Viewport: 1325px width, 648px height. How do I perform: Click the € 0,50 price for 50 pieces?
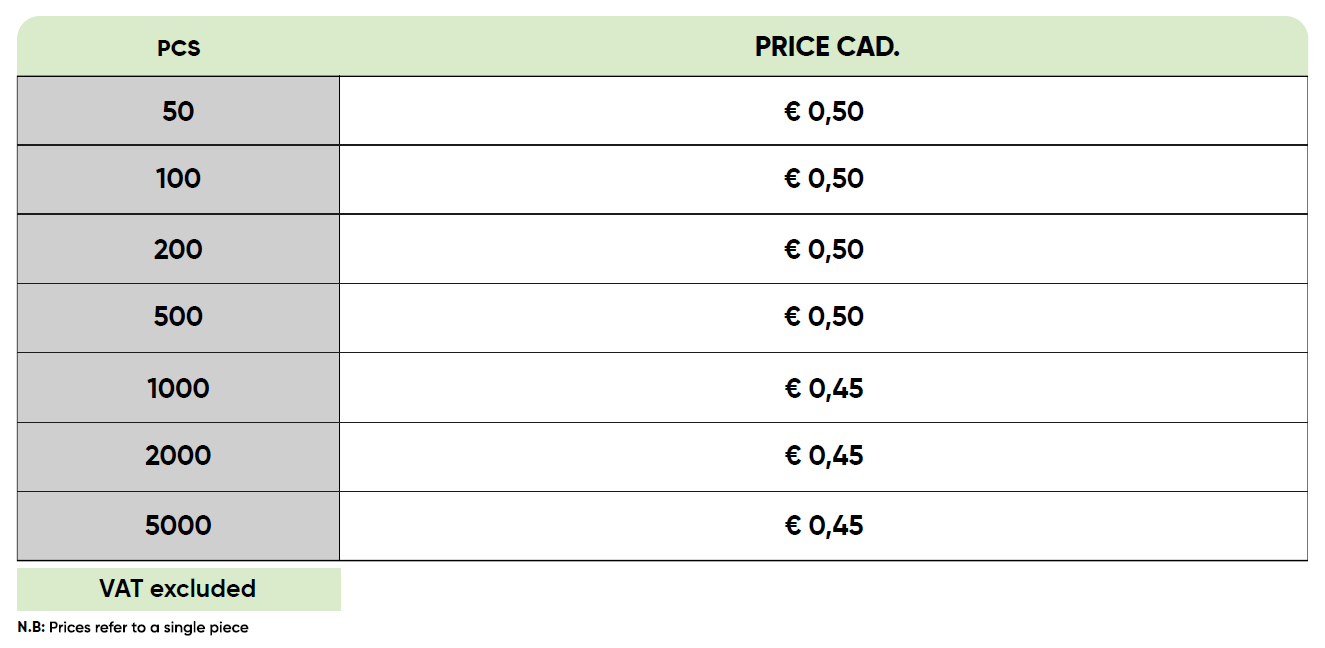[x=823, y=111]
